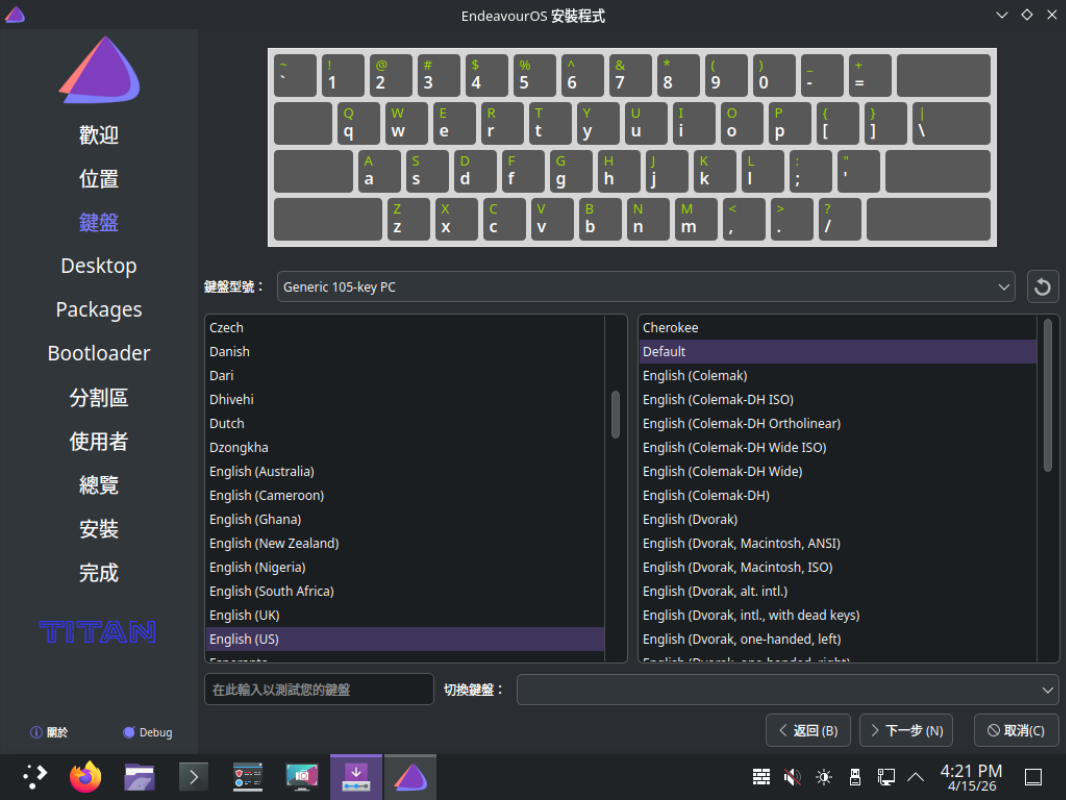Select English (UK) layout in list
Viewport: 1066px width, 800px height.
(x=245, y=615)
